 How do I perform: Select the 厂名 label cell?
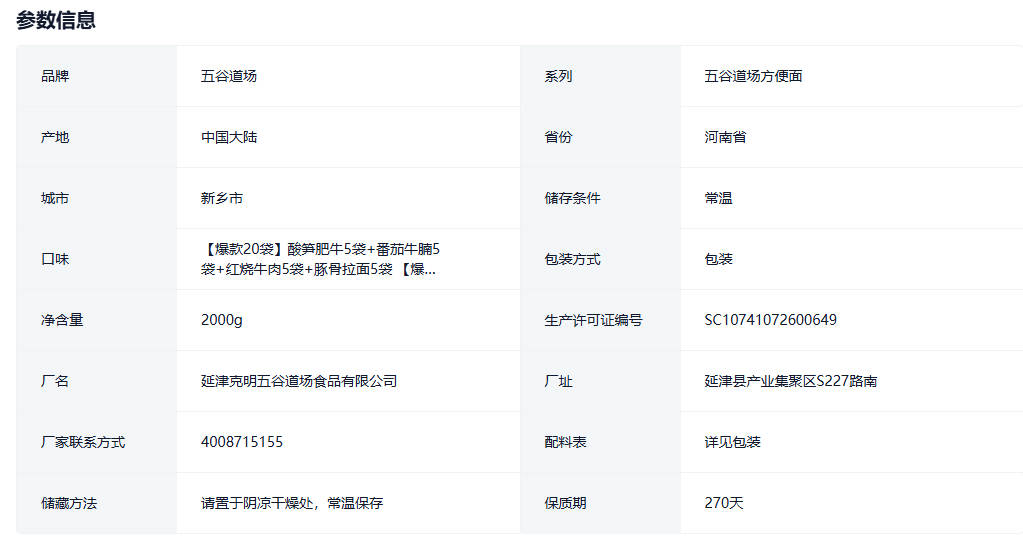point(97,381)
